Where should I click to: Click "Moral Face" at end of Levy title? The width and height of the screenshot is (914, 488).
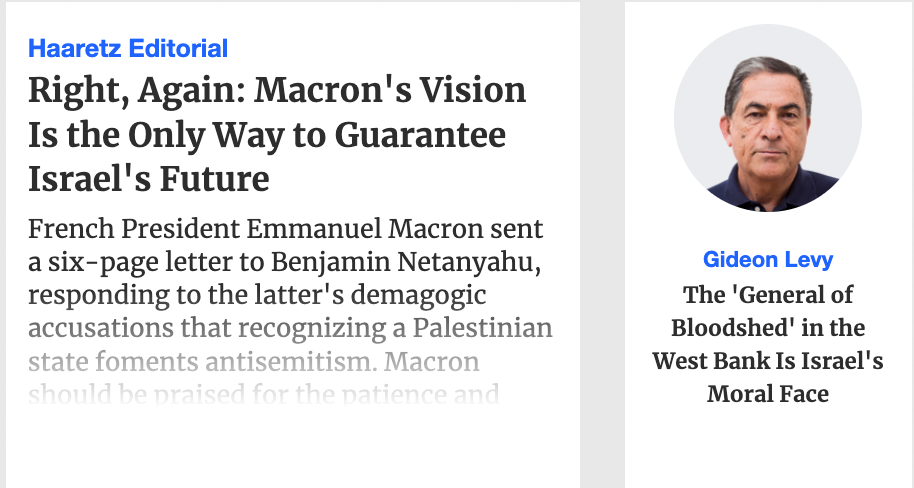768,394
